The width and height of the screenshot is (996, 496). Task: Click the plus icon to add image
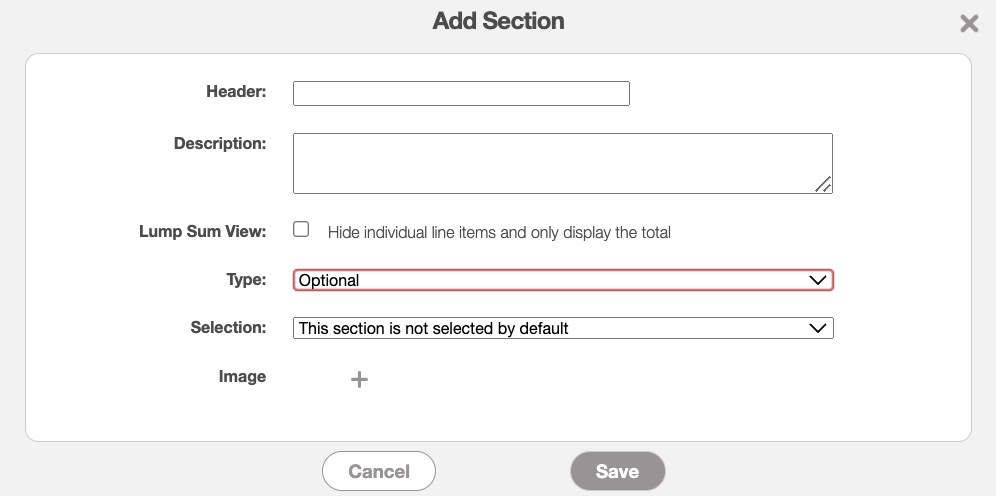(x=359, y=380)
